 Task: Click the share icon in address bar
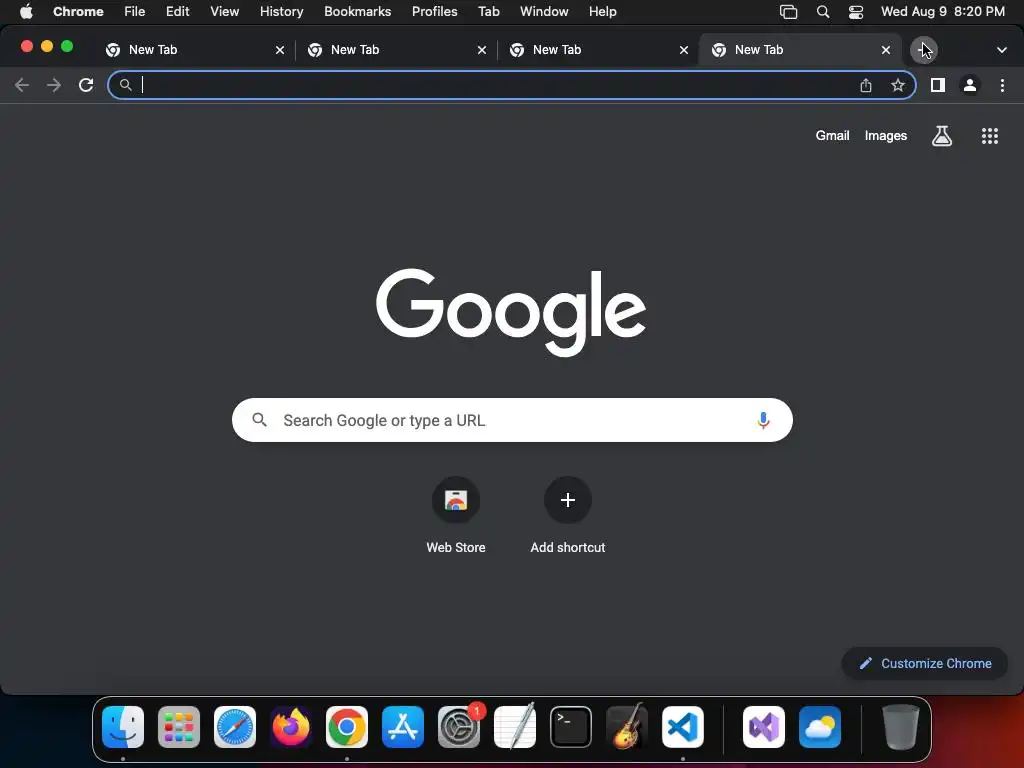coord(865,85)
